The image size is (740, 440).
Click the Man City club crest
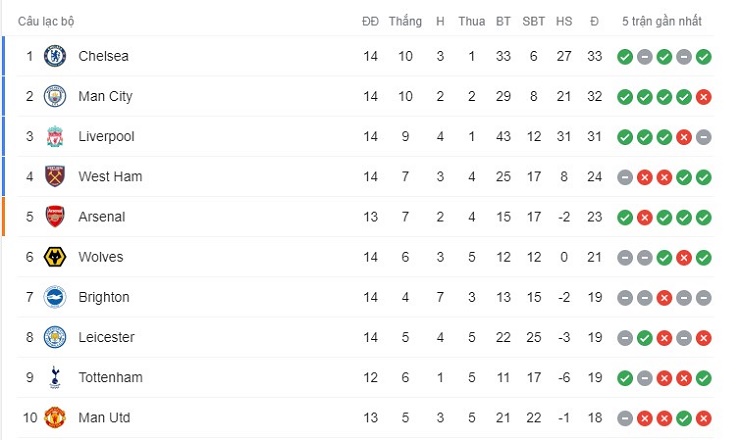55,96
